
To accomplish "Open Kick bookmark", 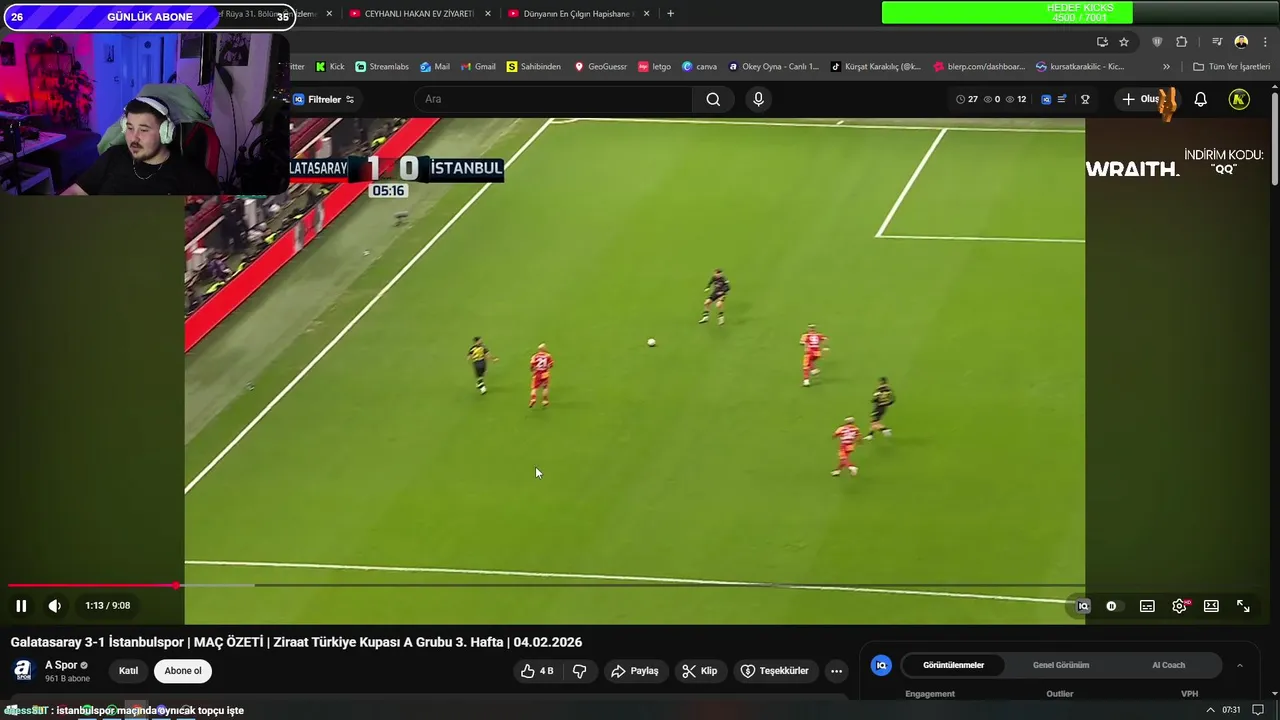I will tap(330, 67).
